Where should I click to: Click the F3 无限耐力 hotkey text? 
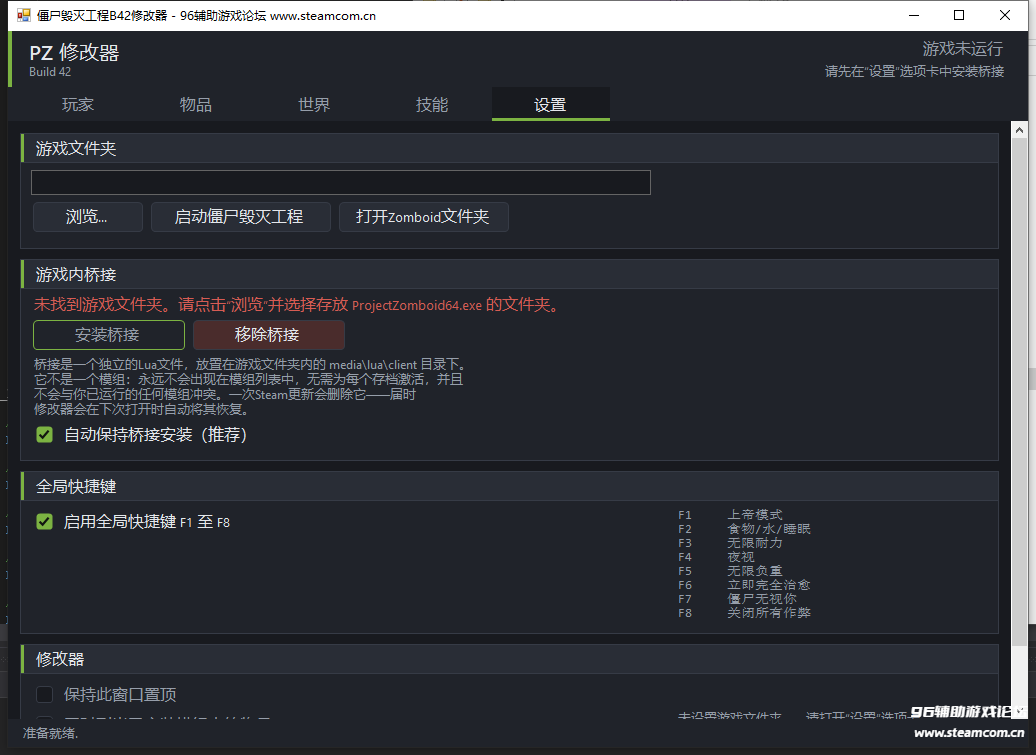pyautogui.click(x=730, y=543)
